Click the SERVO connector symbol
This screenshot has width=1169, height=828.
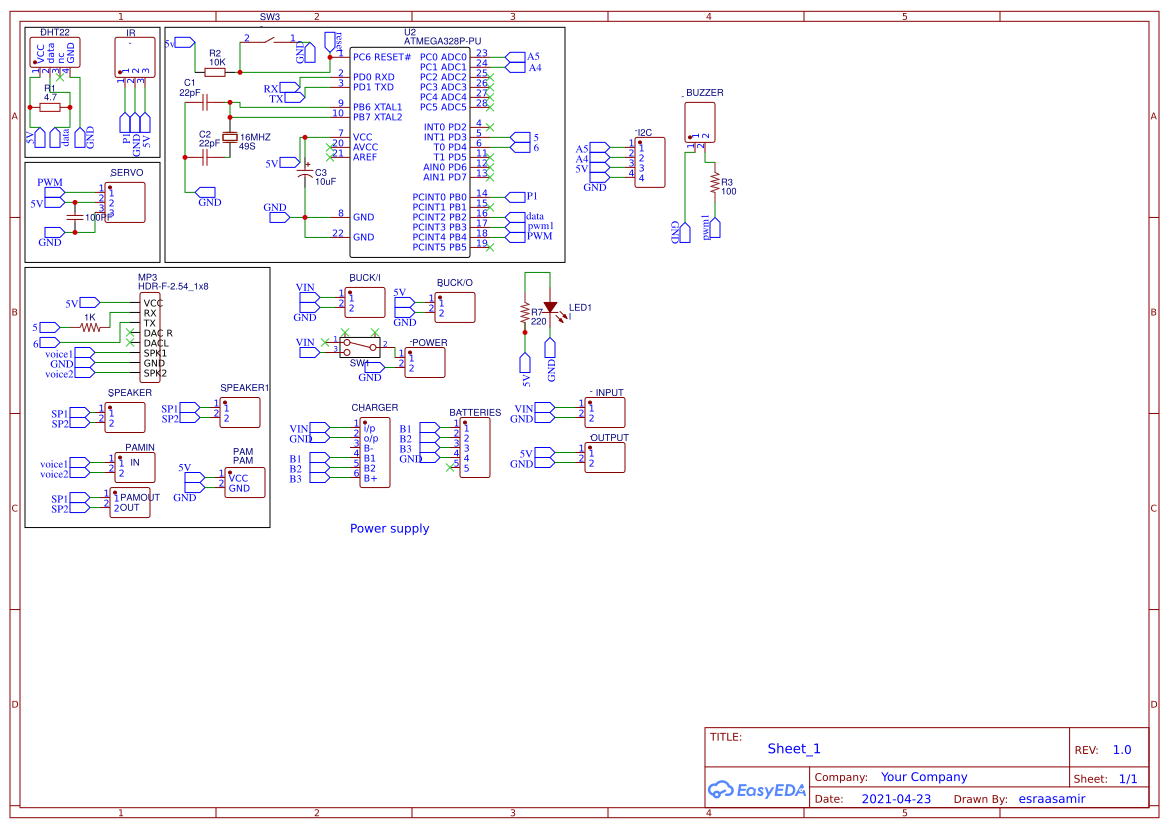[124, 202]
